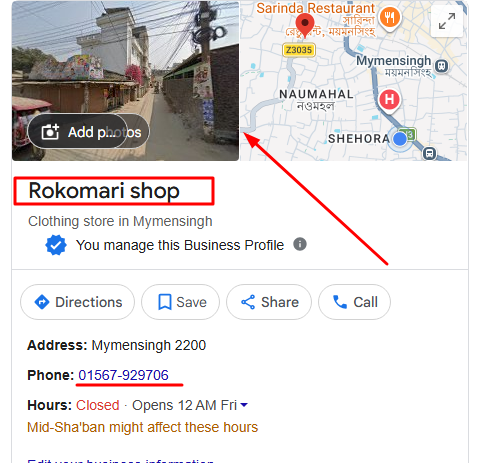
Task: Open Sarinda Restaurant fork-knife marker
Action: (390, 18)
